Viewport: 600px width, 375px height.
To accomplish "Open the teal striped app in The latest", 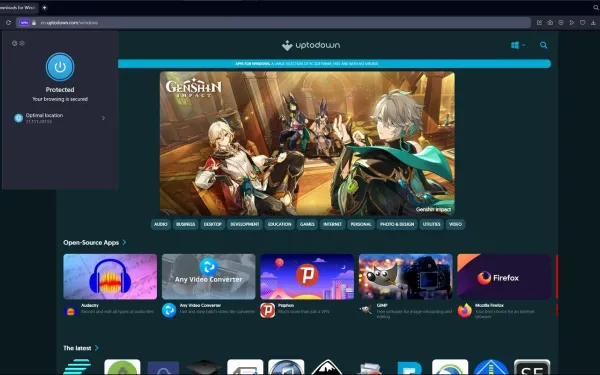I will click(78, 367).
